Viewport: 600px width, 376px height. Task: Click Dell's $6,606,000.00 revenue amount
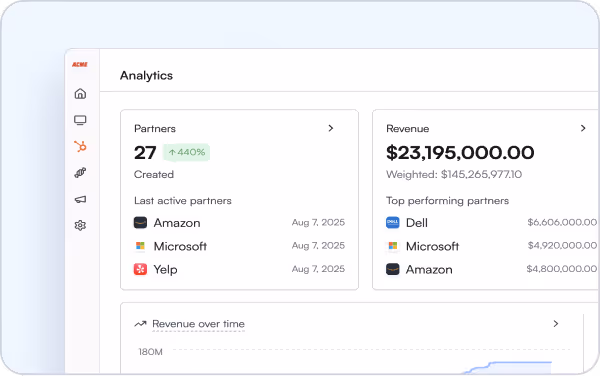tap(562, 222)
